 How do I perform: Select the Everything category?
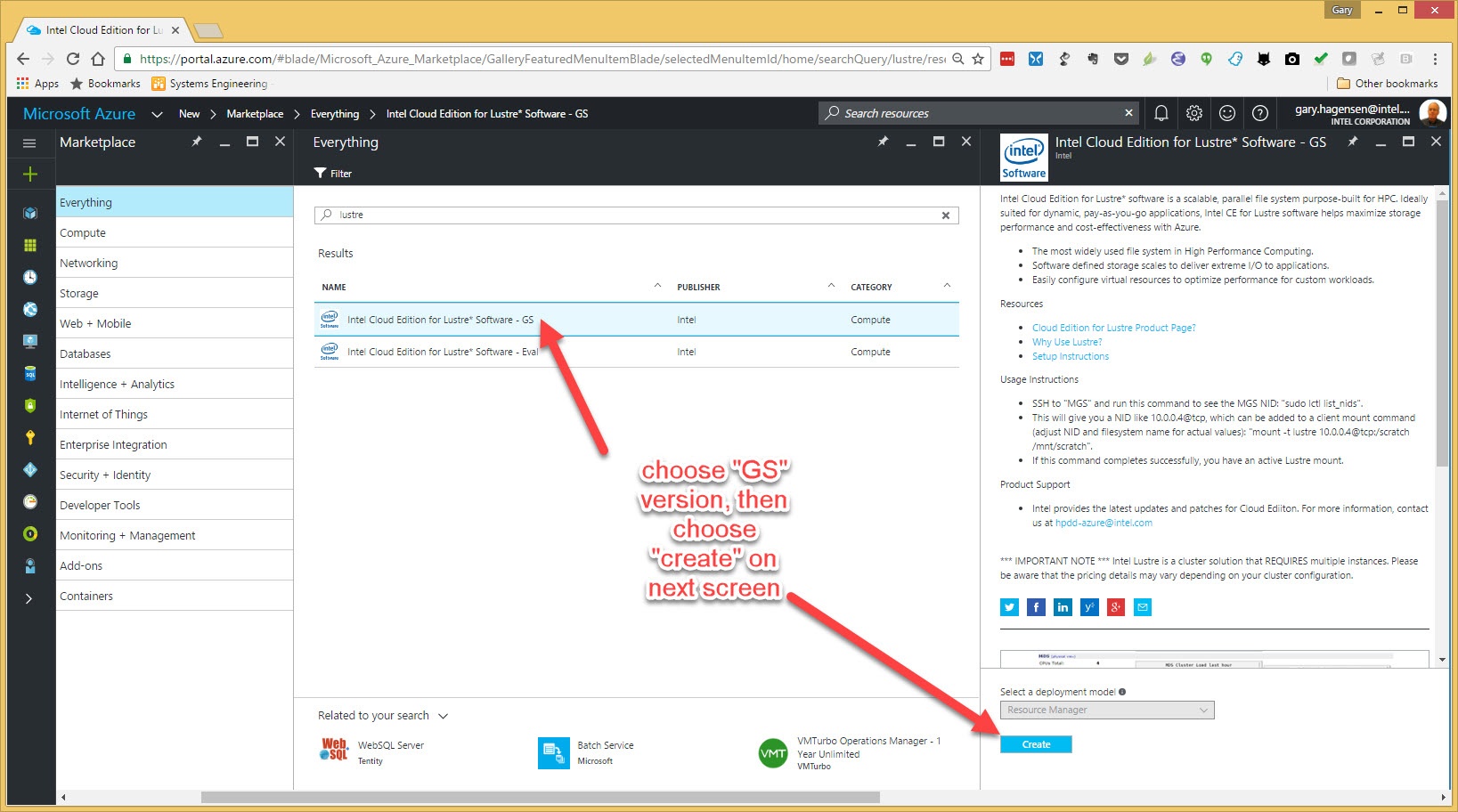tap(175, 202)
